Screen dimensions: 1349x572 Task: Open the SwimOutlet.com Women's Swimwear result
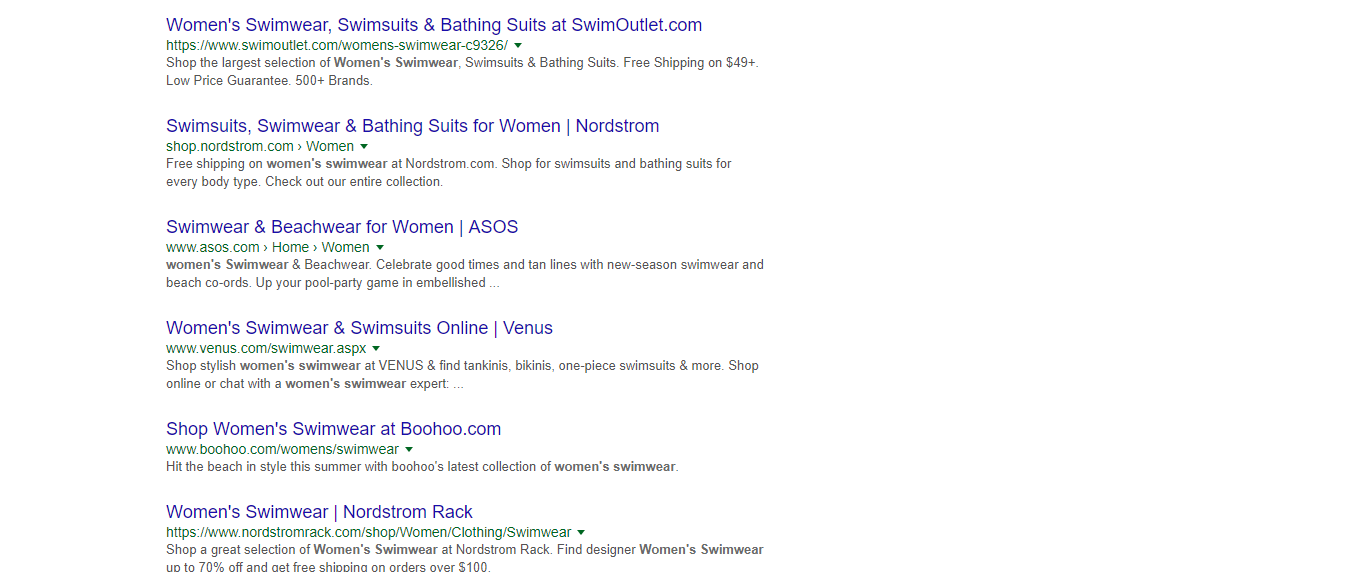[433, 25]
